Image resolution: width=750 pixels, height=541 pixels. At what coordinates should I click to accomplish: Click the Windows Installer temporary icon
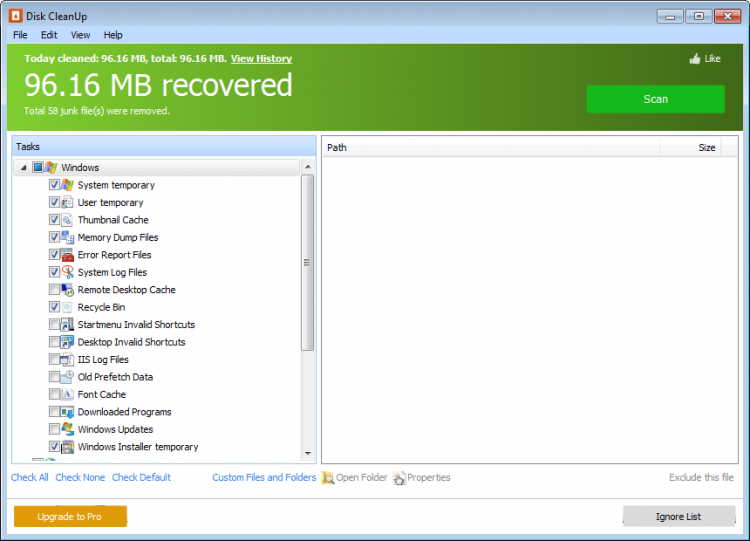pyautogui.click(x=67, y=447)
